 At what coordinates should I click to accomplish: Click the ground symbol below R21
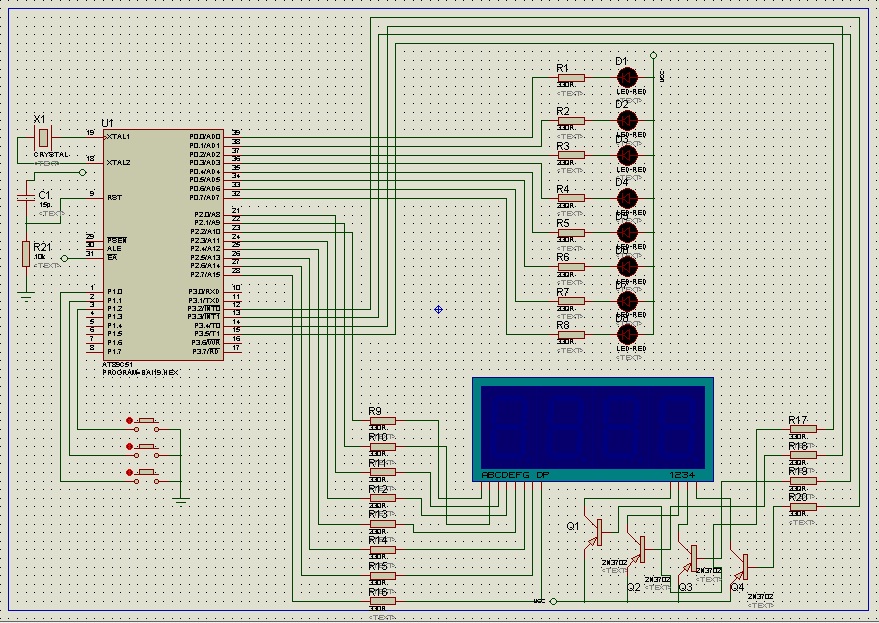(x=25, y=294)
